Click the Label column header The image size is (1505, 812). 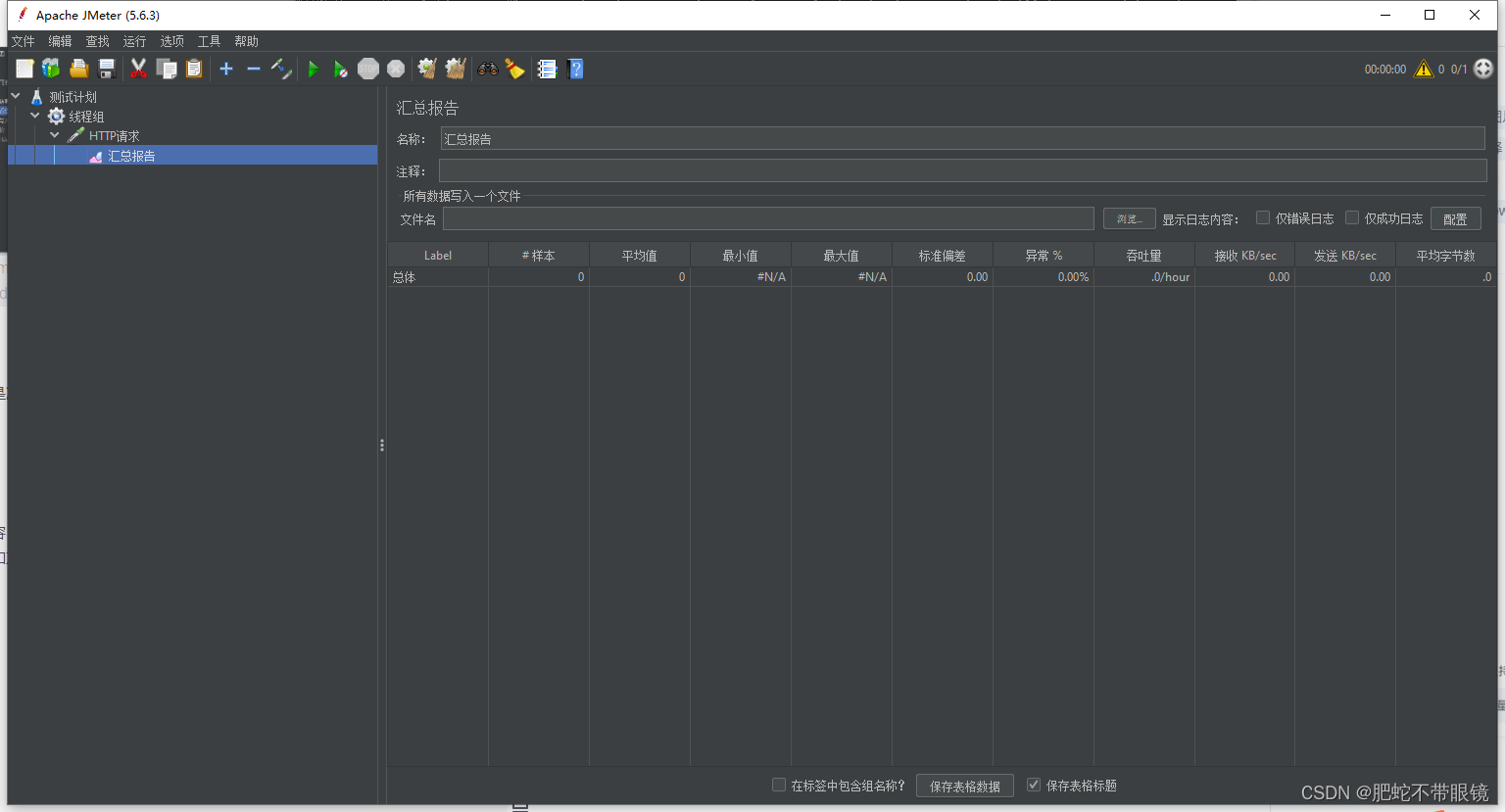[x=438, y=255]
